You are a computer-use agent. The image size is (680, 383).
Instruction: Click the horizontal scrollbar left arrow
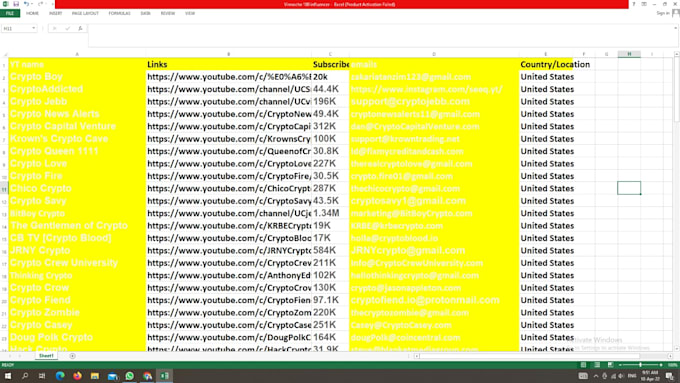coord(417,356)
